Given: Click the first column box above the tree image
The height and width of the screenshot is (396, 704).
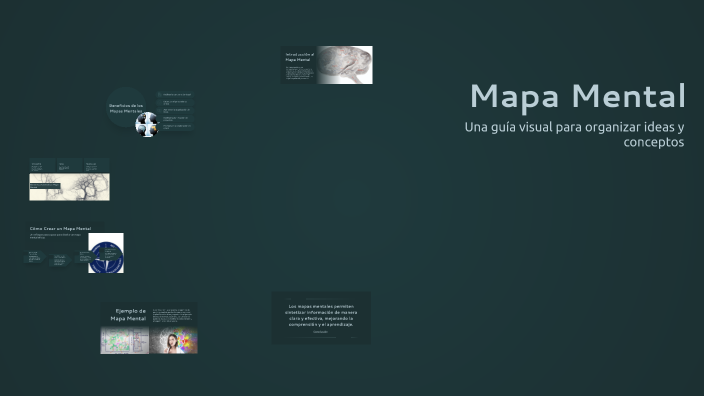Looking at the screenshot, I should click(x=42, y=166).
